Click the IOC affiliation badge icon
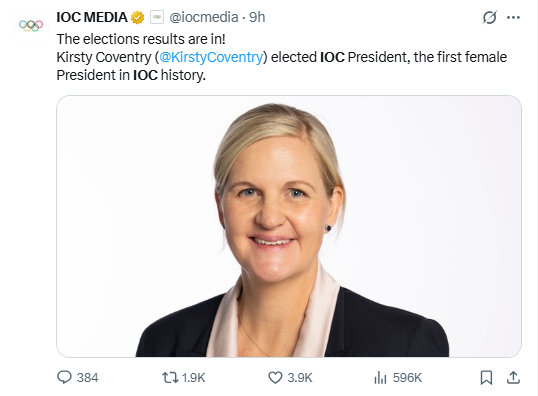 coord(157,17)
